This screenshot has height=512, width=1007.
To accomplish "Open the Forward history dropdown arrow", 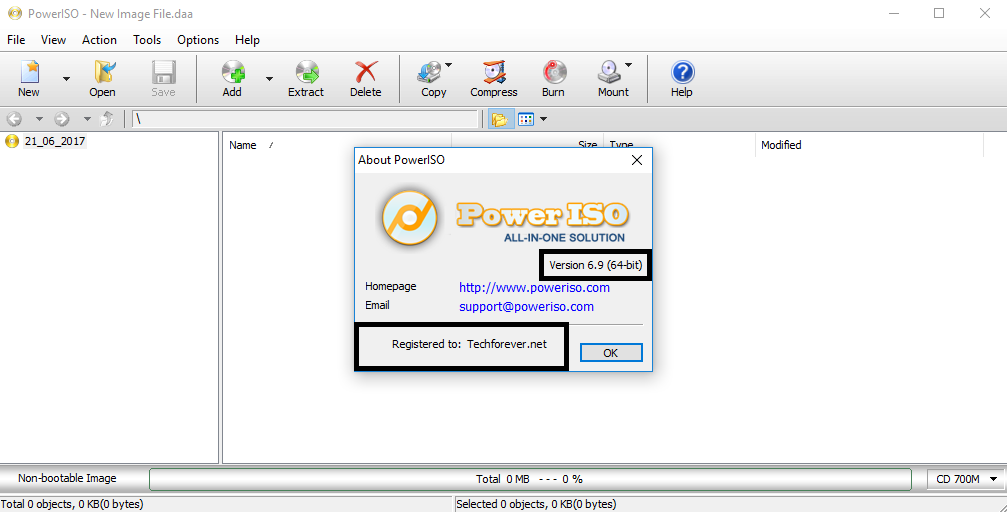I will click(87, 119).
